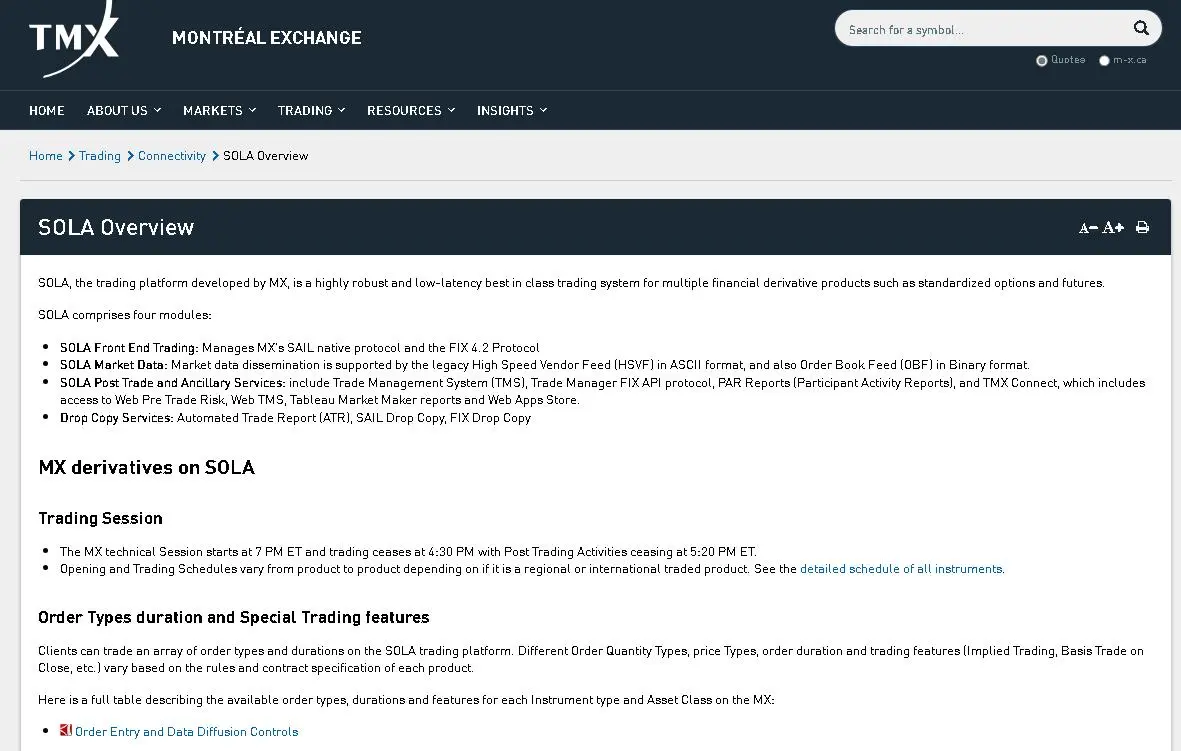Open the About Us menu

pos(117,111)
